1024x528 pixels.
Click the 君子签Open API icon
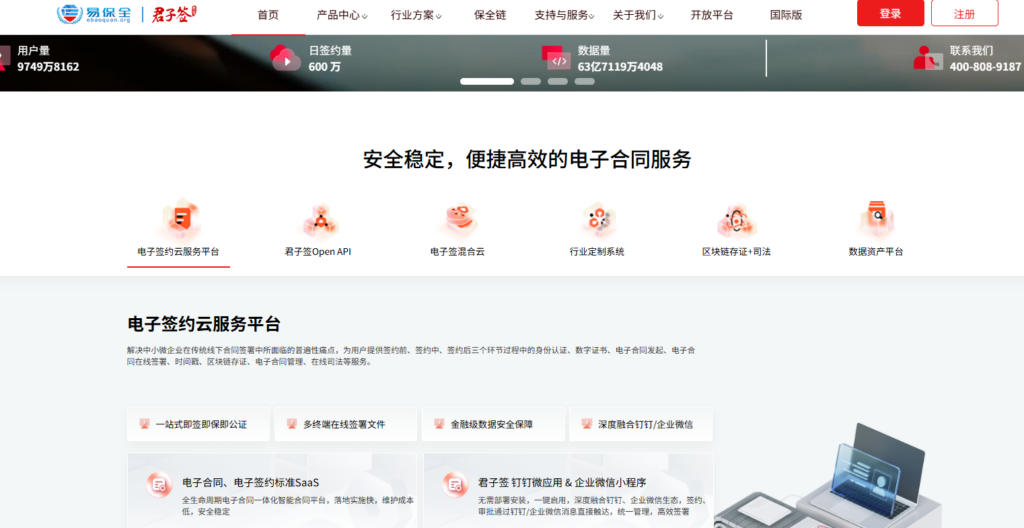coord(320,221)
